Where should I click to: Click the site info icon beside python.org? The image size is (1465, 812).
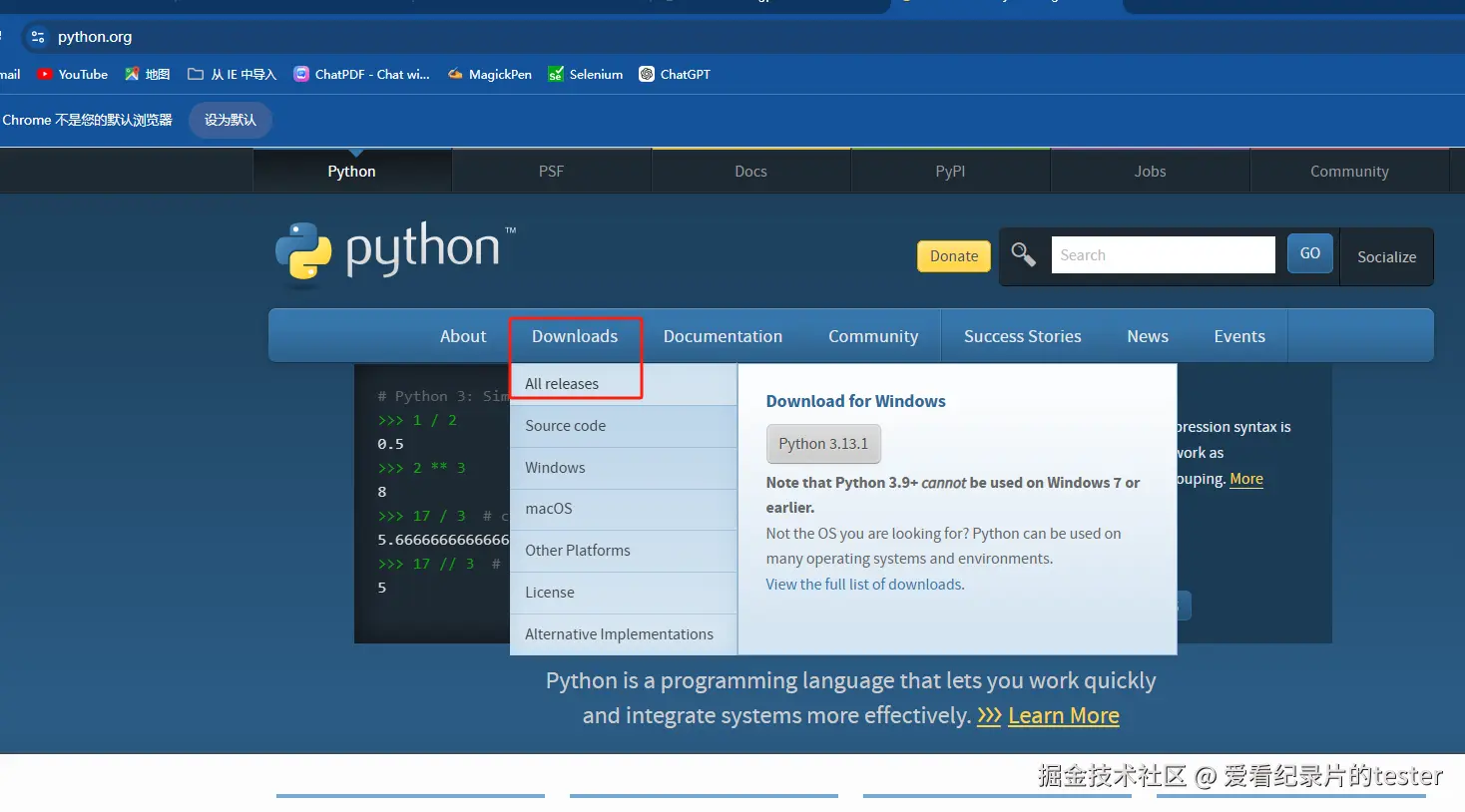point(37,37)
